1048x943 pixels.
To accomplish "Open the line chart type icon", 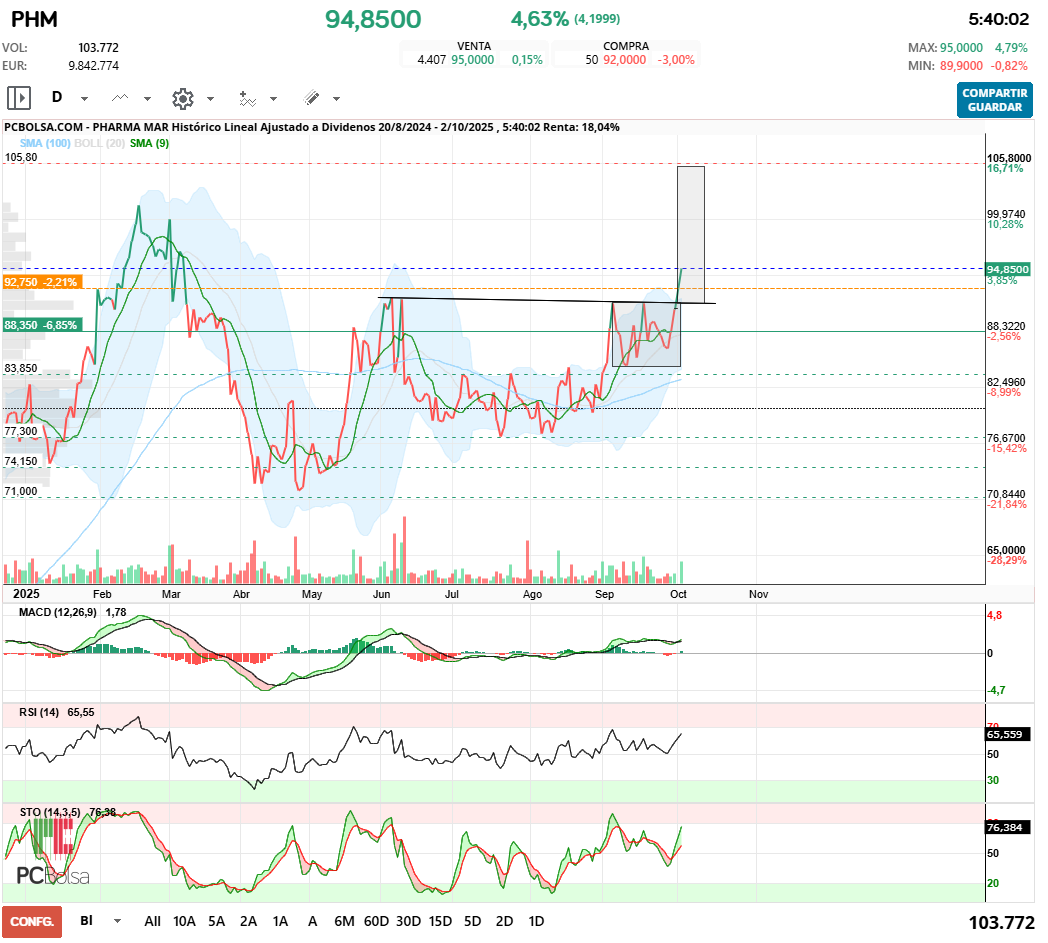I will point(120,98).
